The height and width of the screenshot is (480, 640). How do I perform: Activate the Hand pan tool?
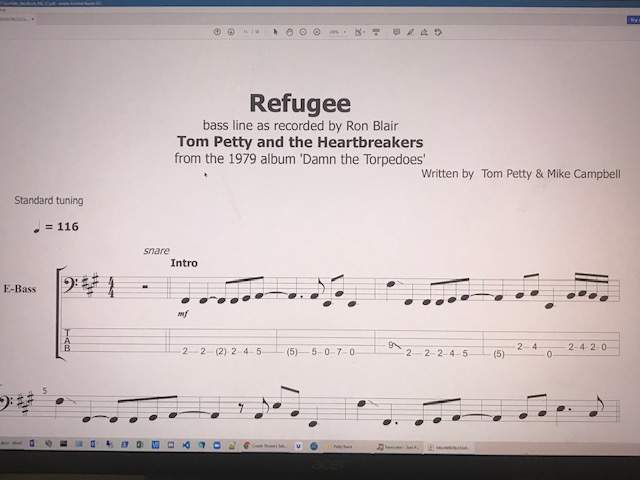pyautogui.click(x=289, y=32)
